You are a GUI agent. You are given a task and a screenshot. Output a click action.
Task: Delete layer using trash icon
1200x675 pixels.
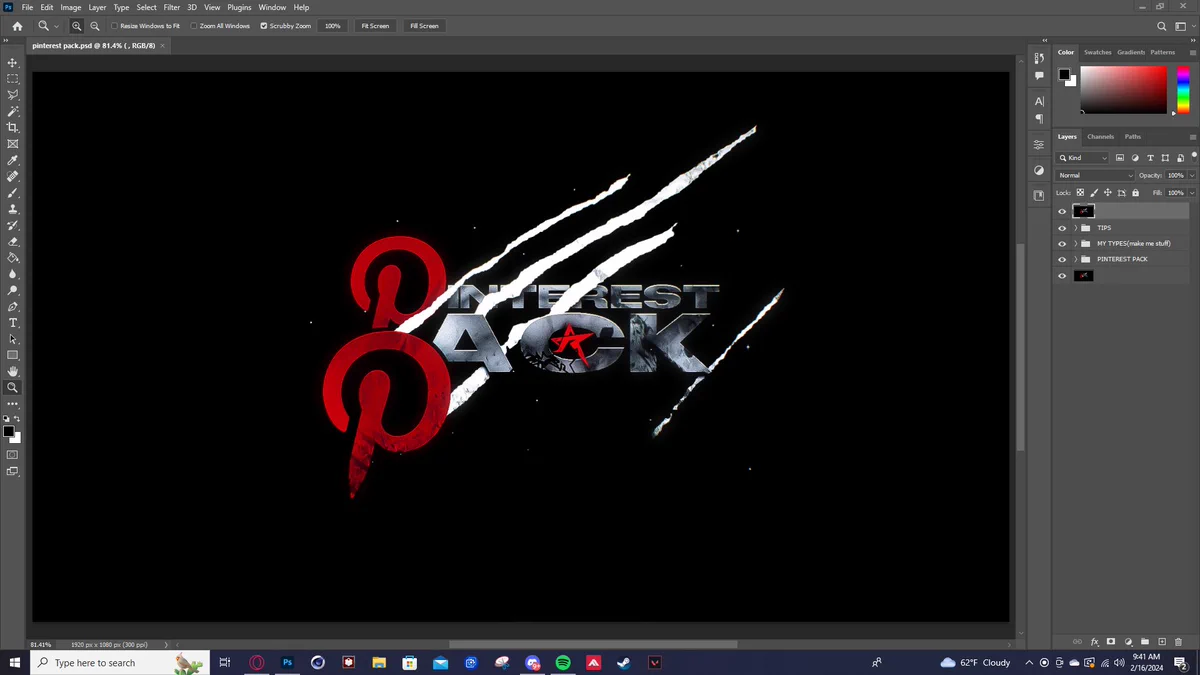click(1178, 642)
